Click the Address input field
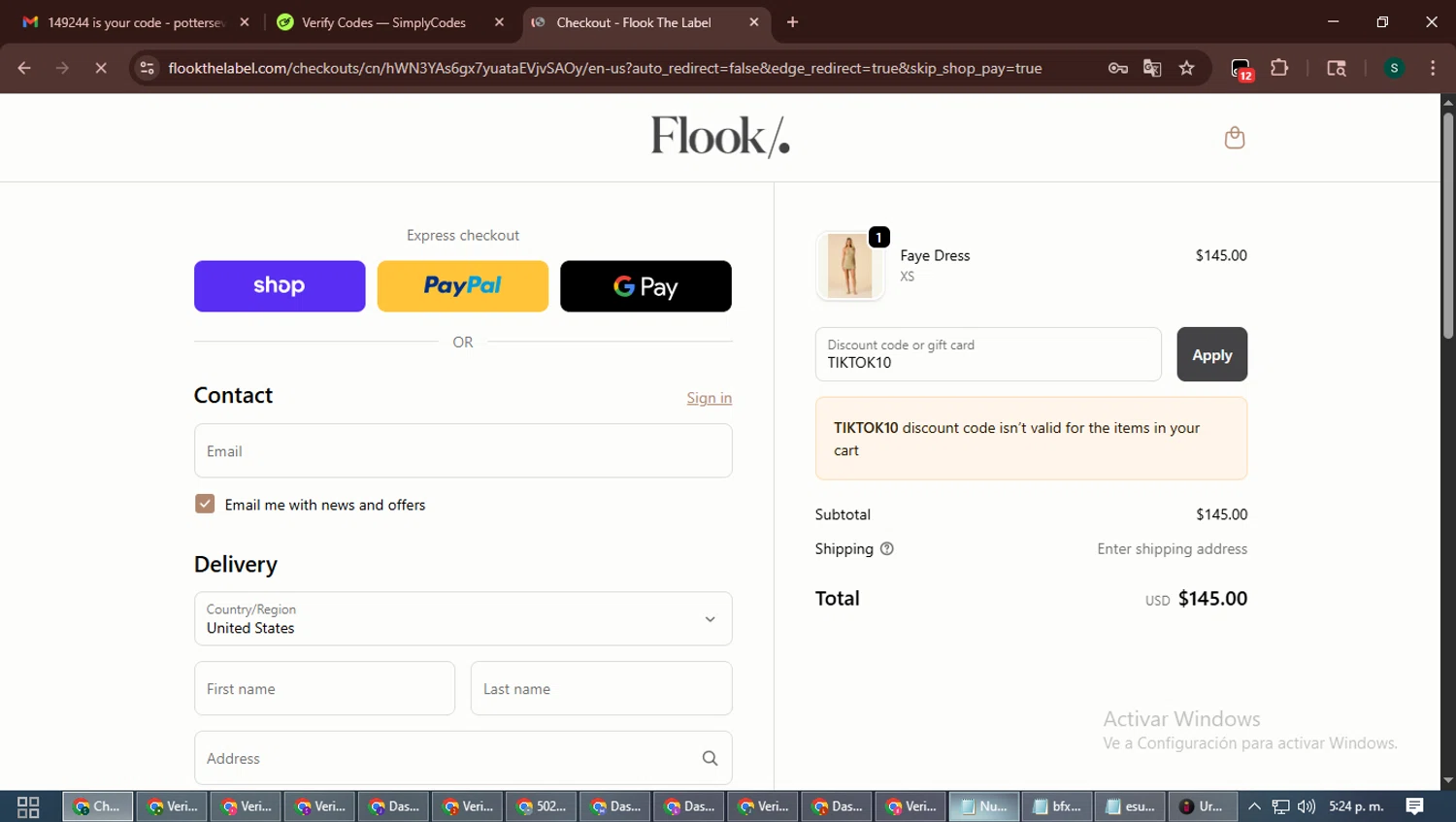The height and width of the screenshot is (822, 1456). click(x=463, y=758)
